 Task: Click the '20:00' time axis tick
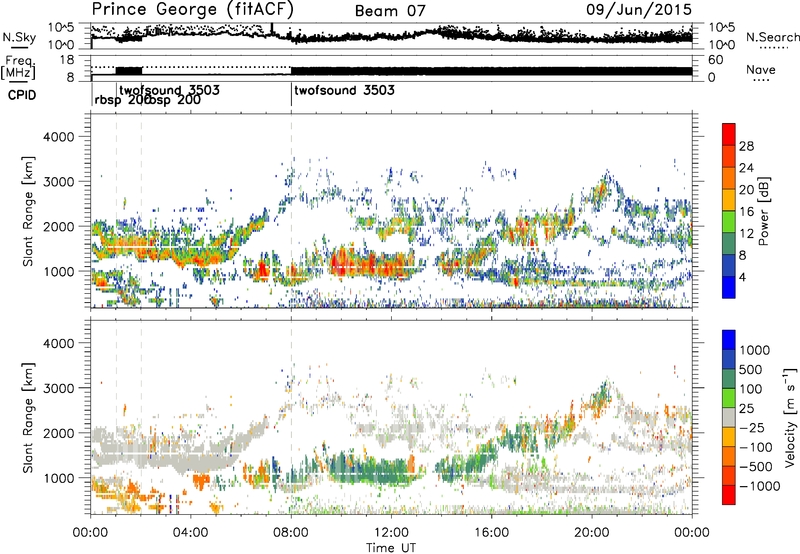tap(592, 533)
